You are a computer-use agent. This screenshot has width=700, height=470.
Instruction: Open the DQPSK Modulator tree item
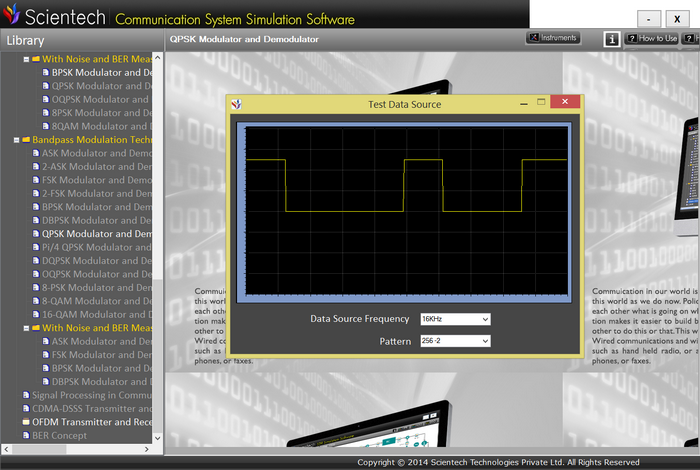[97, 260]
